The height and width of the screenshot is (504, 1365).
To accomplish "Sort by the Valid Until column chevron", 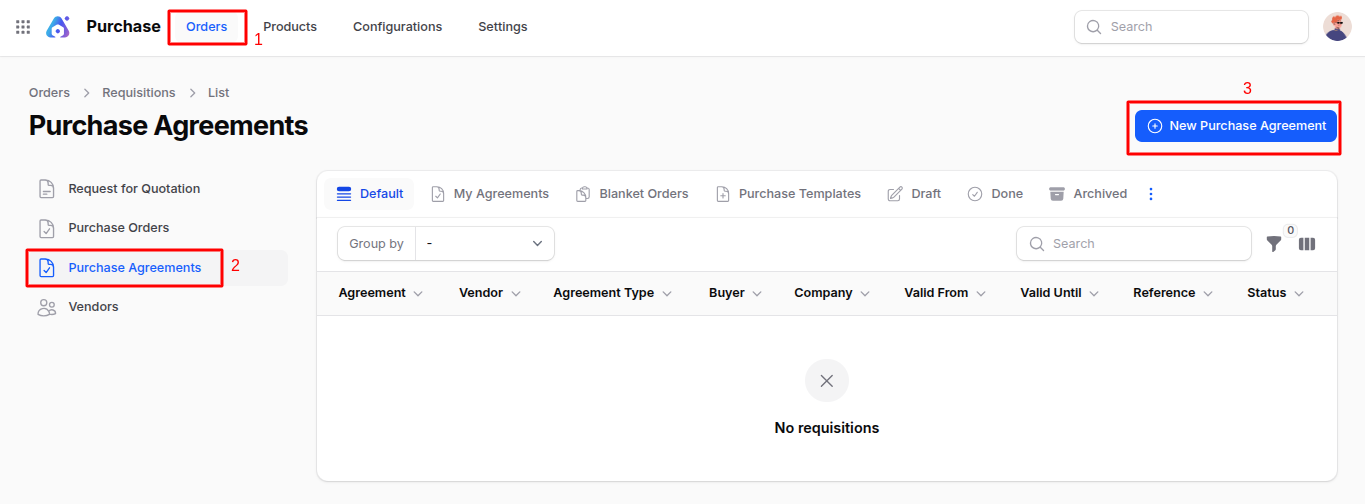I will (1094, 294).
